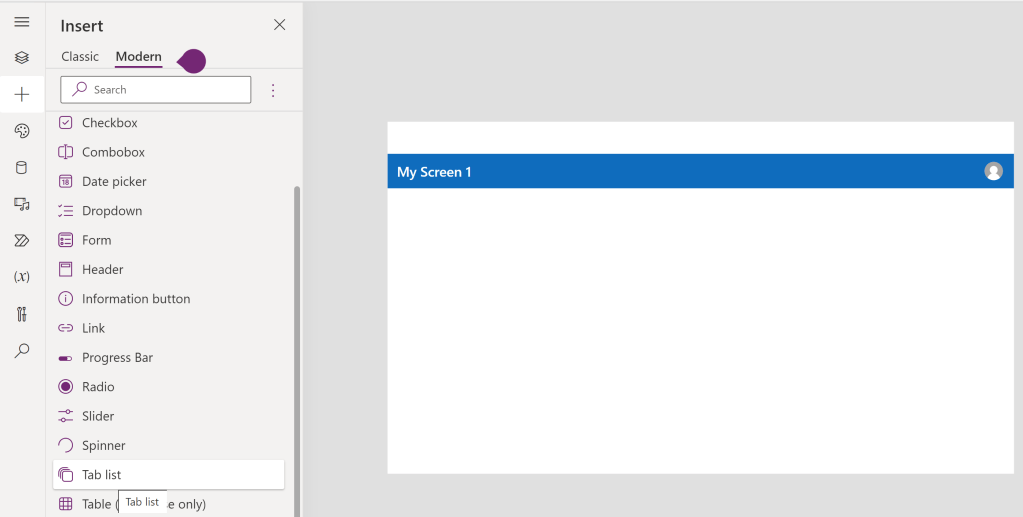1023x517 pixels.
Task: Add a Dropdown control from list
Action: tap(111, 211)
